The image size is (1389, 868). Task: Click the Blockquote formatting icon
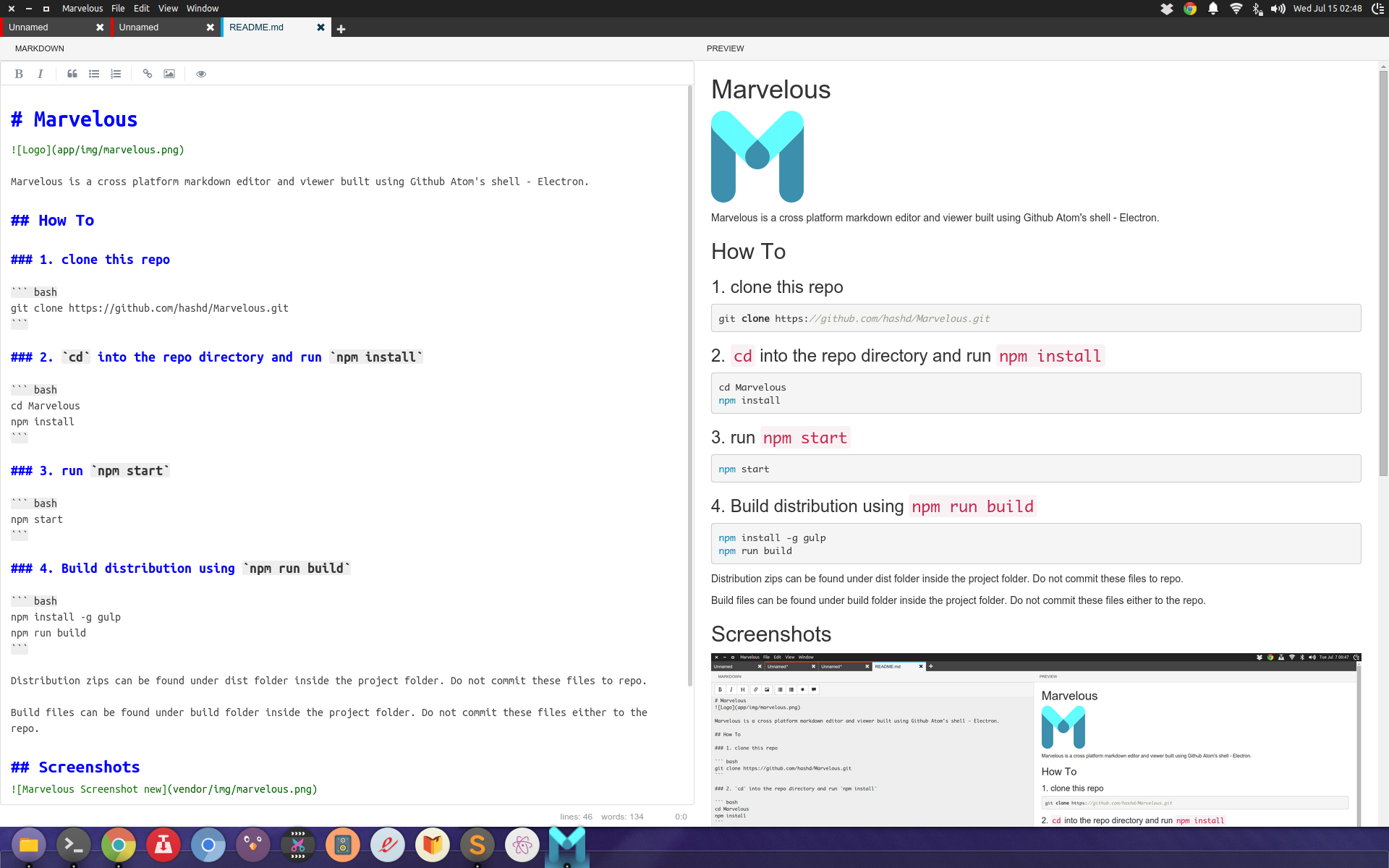click(71, 73)
